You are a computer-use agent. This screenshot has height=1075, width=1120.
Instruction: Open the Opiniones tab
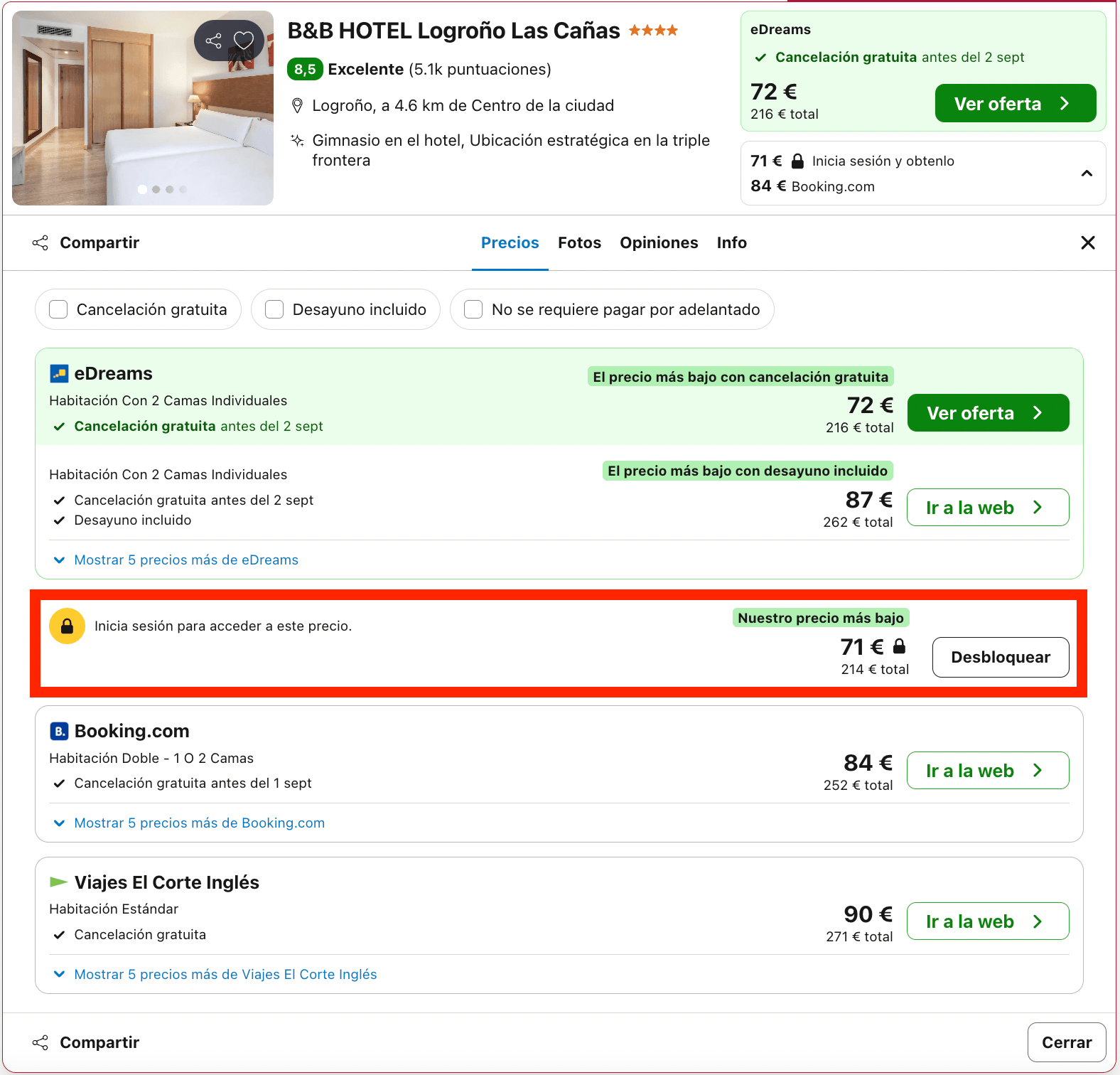pos(659,243)
